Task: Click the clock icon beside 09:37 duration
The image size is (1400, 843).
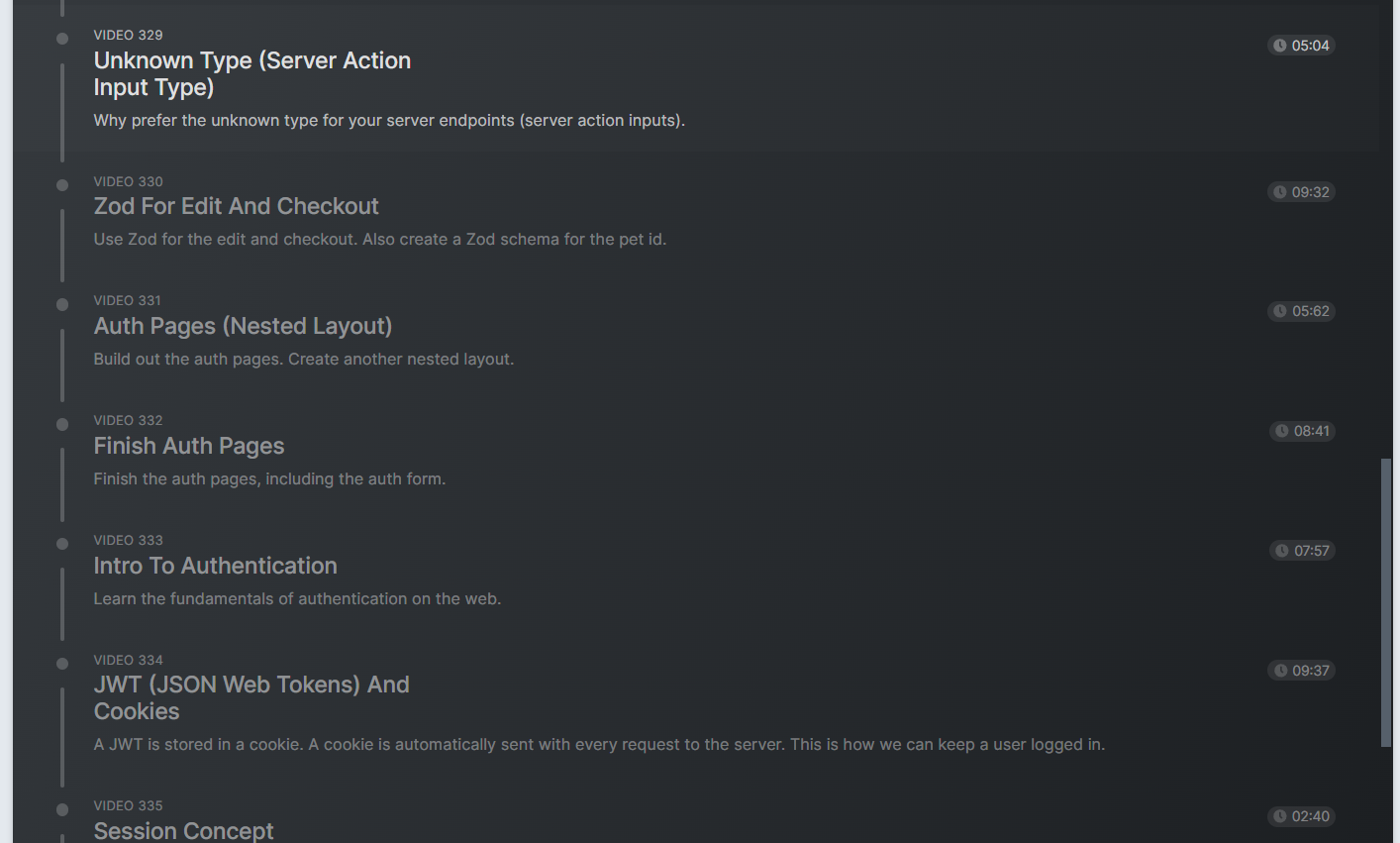Action: coord(1280,671)
